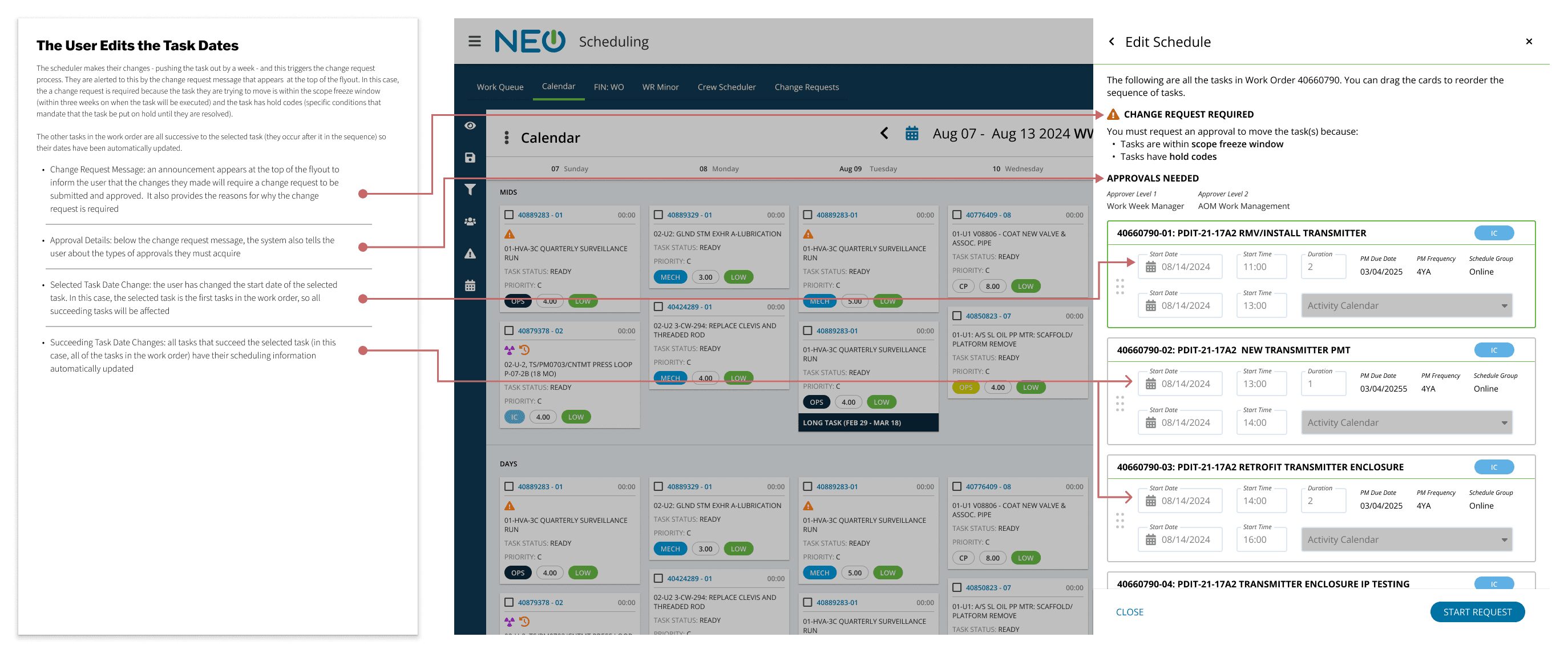This screenshot has width=1568, height=653.
Task: Click the eye visibility icon in sidebar
Action: tap(470, 126)
